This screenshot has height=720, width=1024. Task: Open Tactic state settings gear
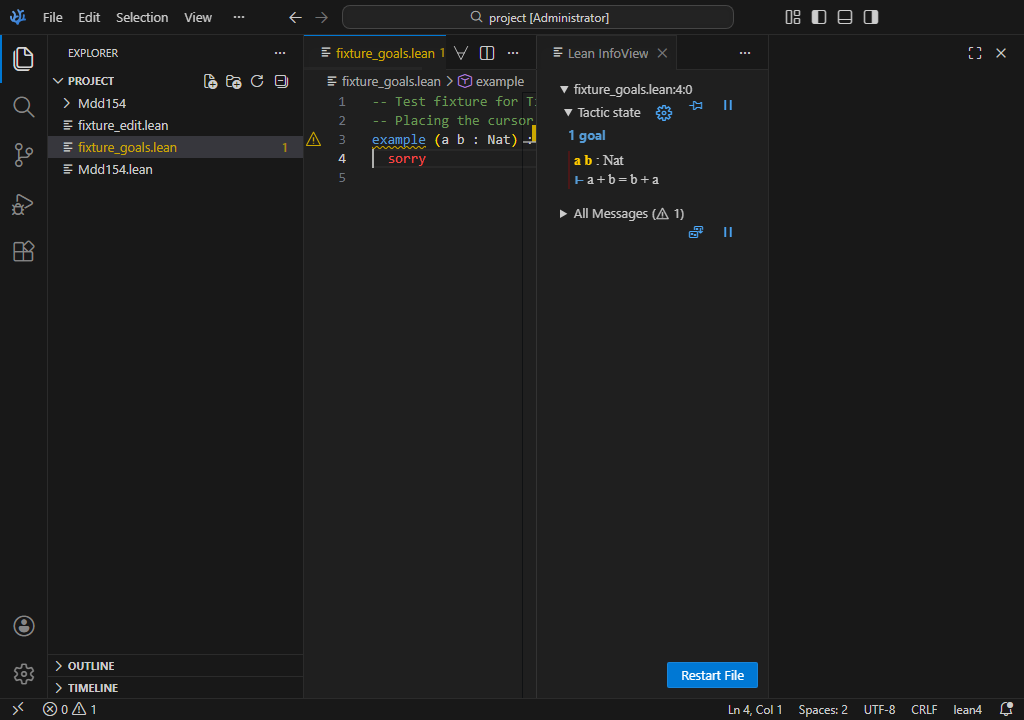tap(663, 113)
